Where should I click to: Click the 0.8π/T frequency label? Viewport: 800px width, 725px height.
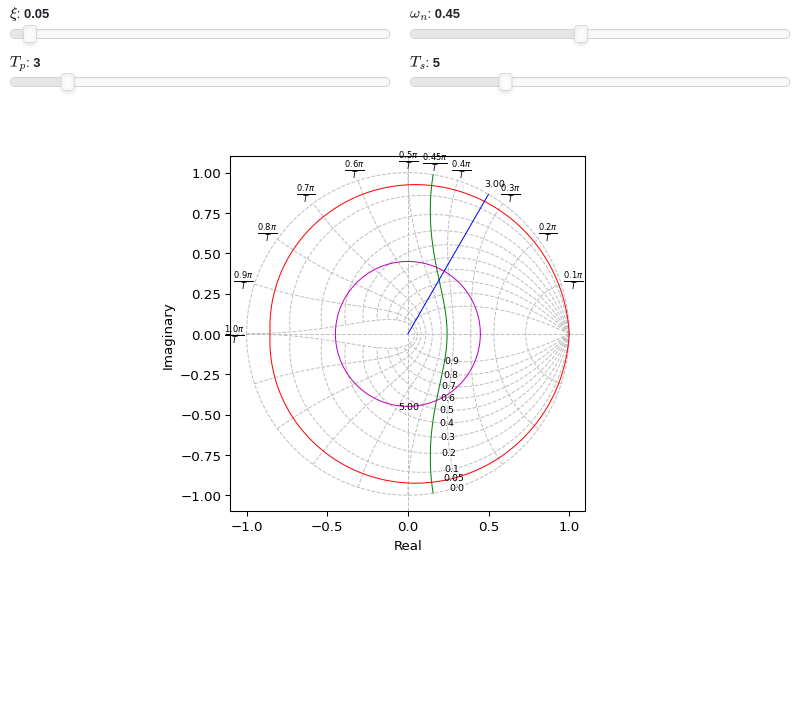pos(267,232)
